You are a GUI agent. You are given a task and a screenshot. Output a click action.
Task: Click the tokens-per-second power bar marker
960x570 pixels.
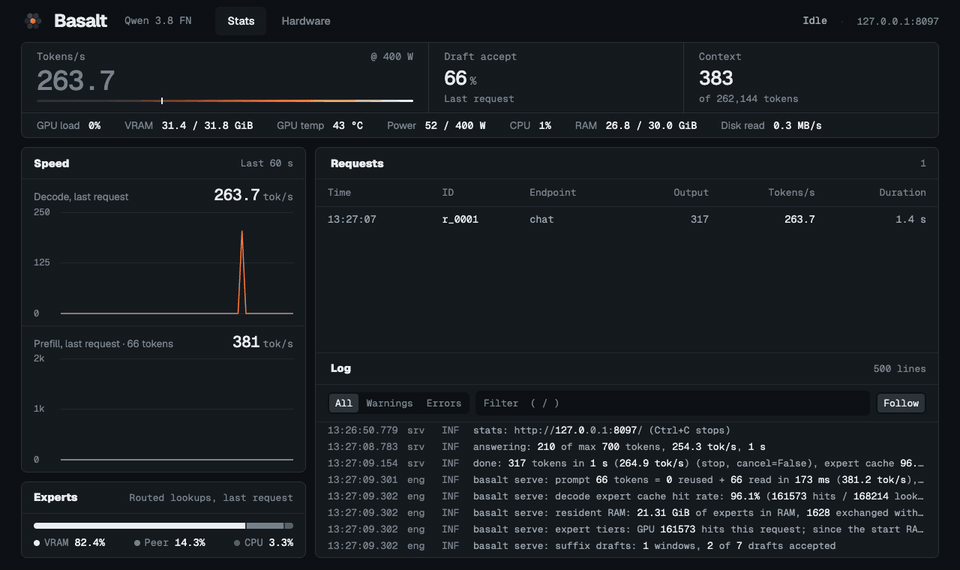coord(162,100)
